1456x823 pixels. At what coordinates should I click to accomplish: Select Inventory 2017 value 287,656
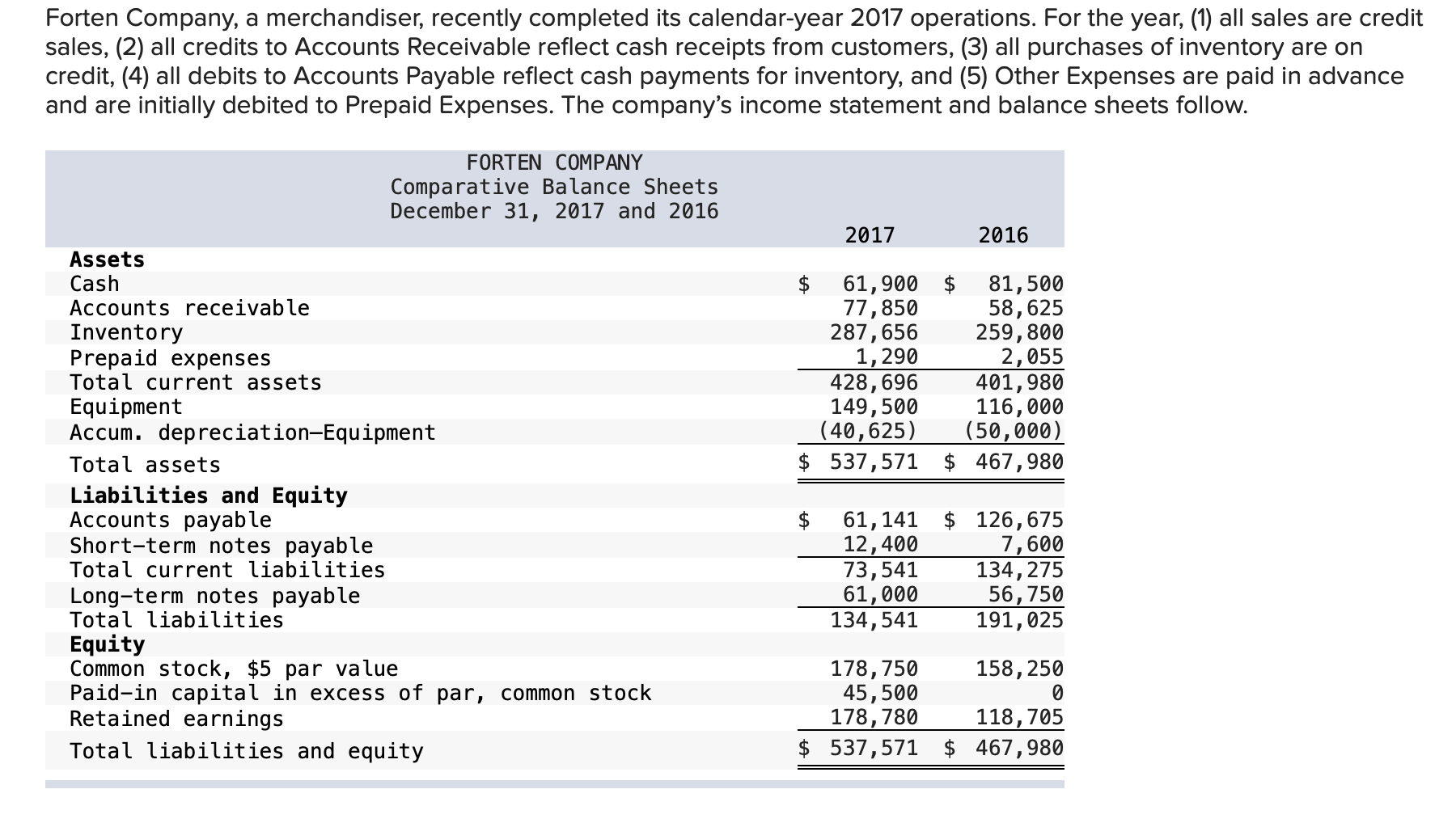(874, 332)
